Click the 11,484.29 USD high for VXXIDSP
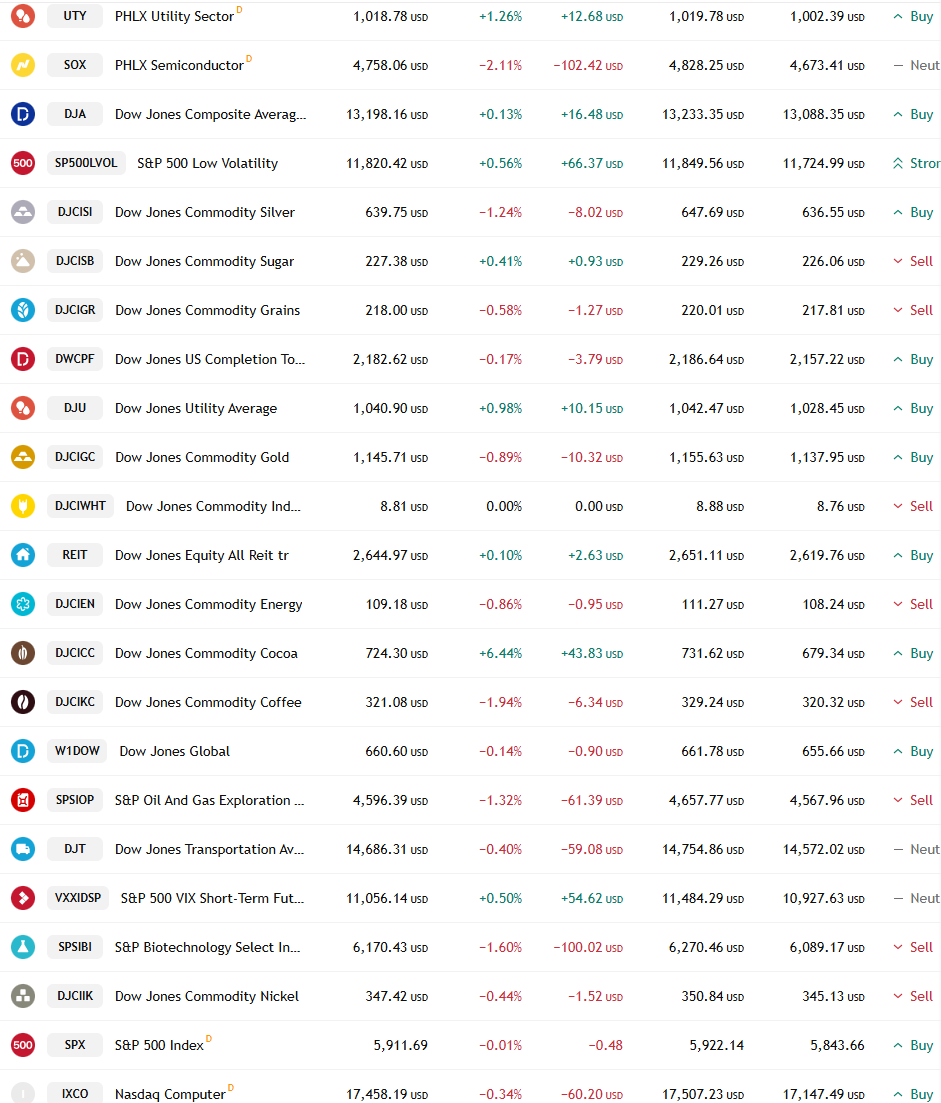 (703, 899)
